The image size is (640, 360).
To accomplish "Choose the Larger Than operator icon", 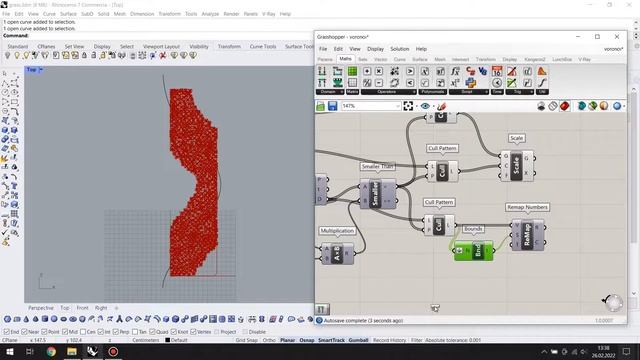I will [x=410, y=71].
